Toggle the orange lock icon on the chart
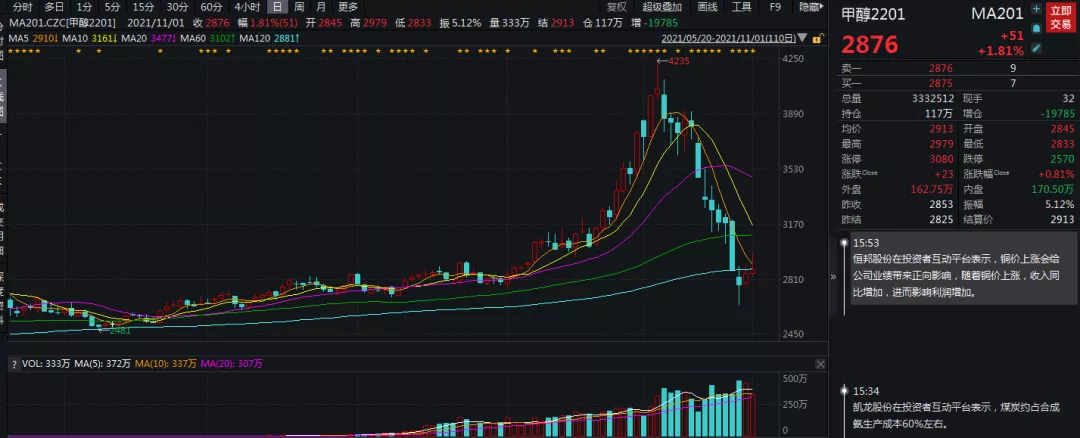 pyautogui.click(x=817, y=39)
